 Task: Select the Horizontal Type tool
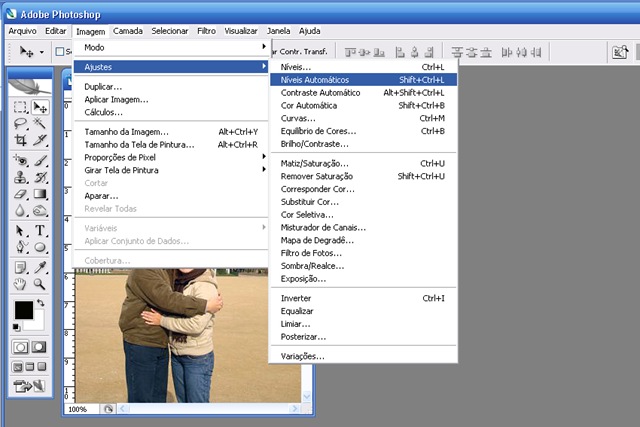[40, 230]
